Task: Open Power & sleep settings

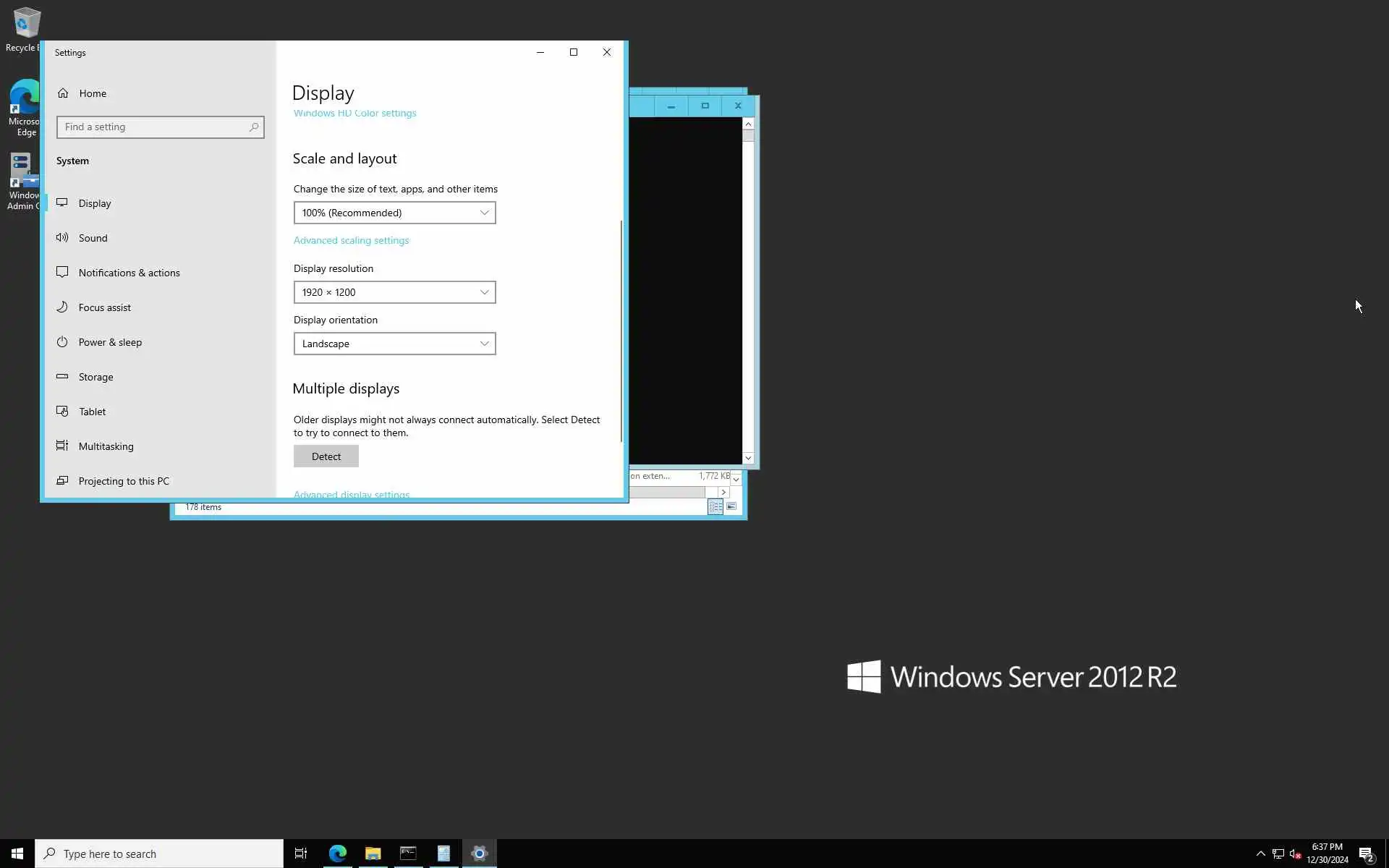Action: [x=110, y=342]
